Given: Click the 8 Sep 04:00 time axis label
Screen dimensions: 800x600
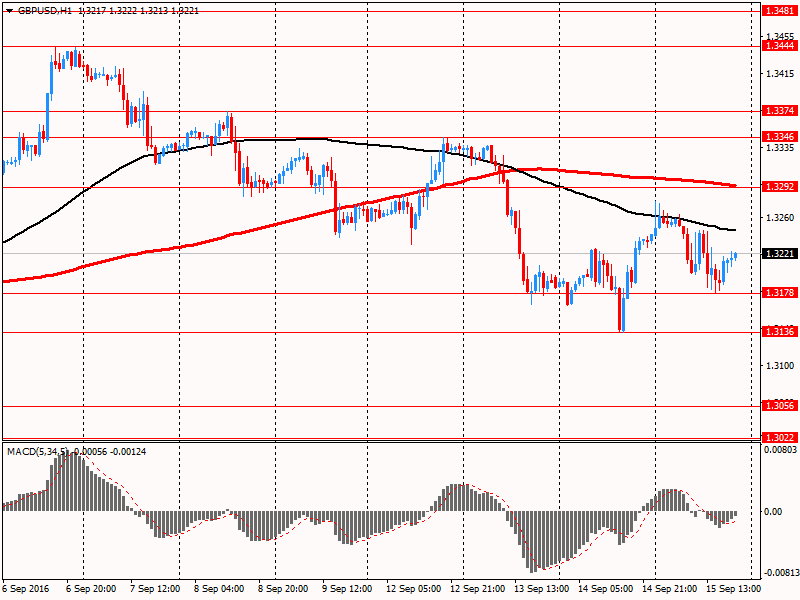Looking at the screenshot, I should 219,589.
